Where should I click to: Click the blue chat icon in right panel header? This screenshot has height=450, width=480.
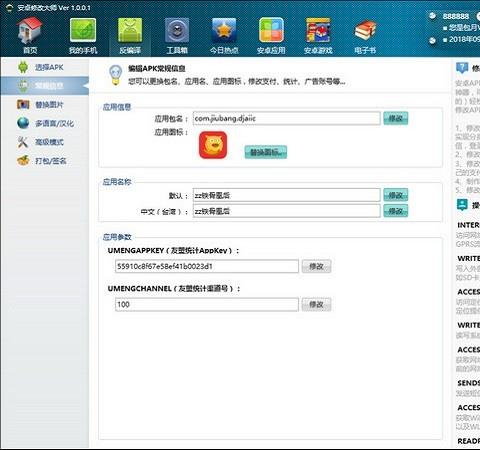462,68
